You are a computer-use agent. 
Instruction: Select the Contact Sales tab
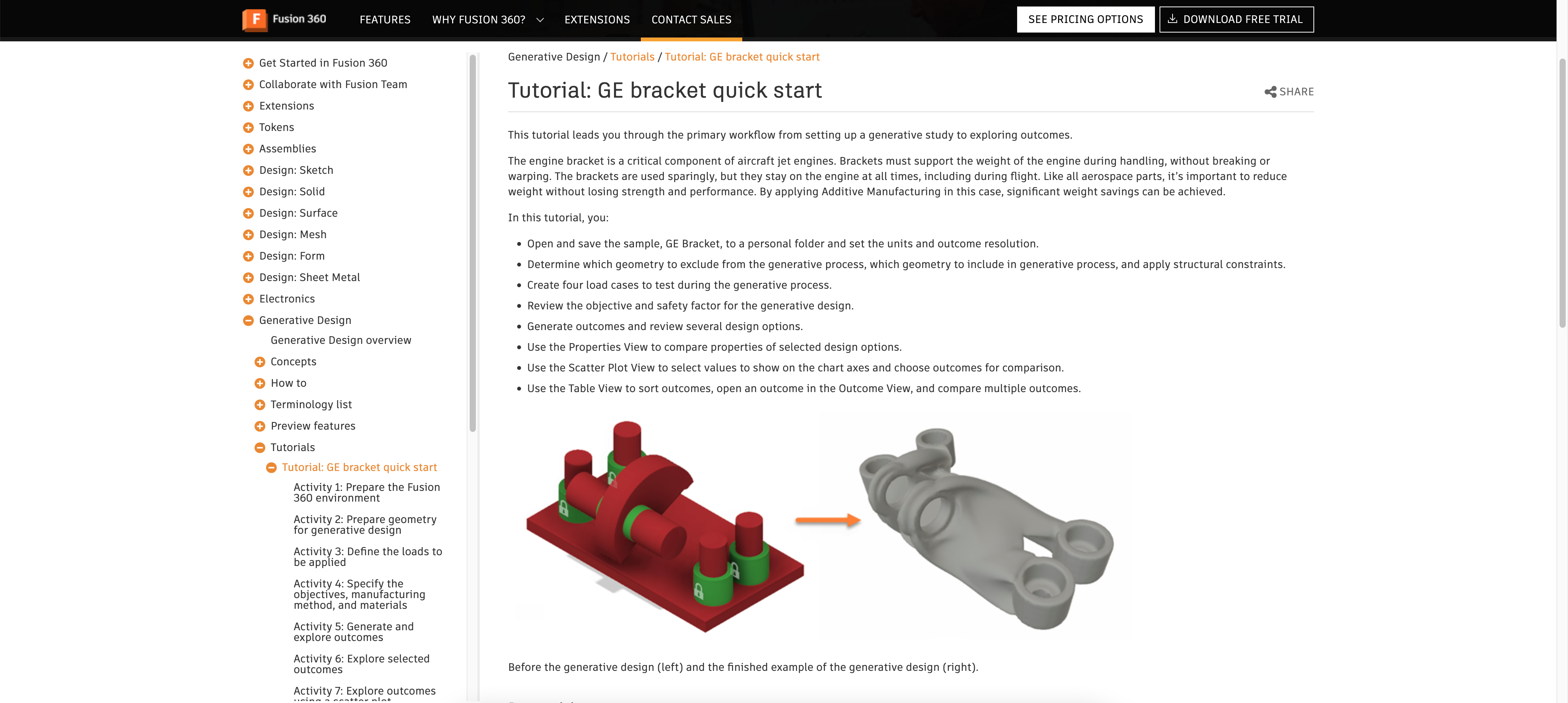click(691, 20)
